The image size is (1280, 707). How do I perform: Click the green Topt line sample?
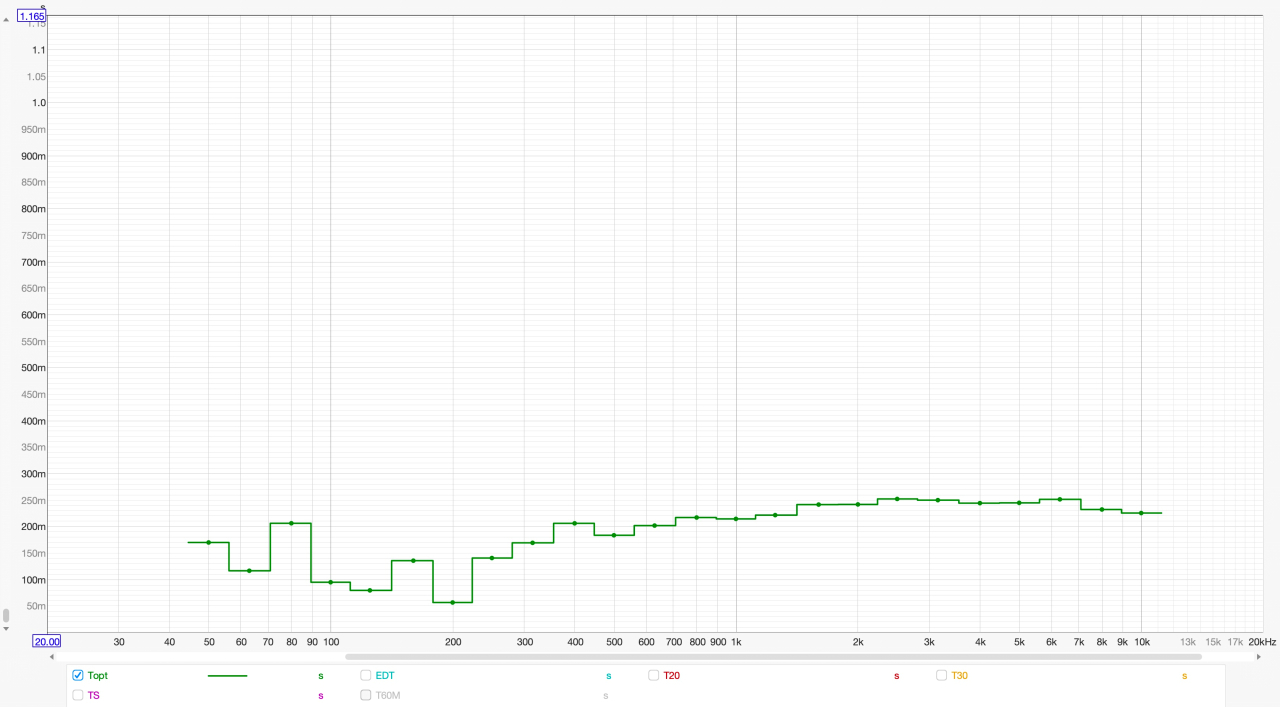click(227, 676)
